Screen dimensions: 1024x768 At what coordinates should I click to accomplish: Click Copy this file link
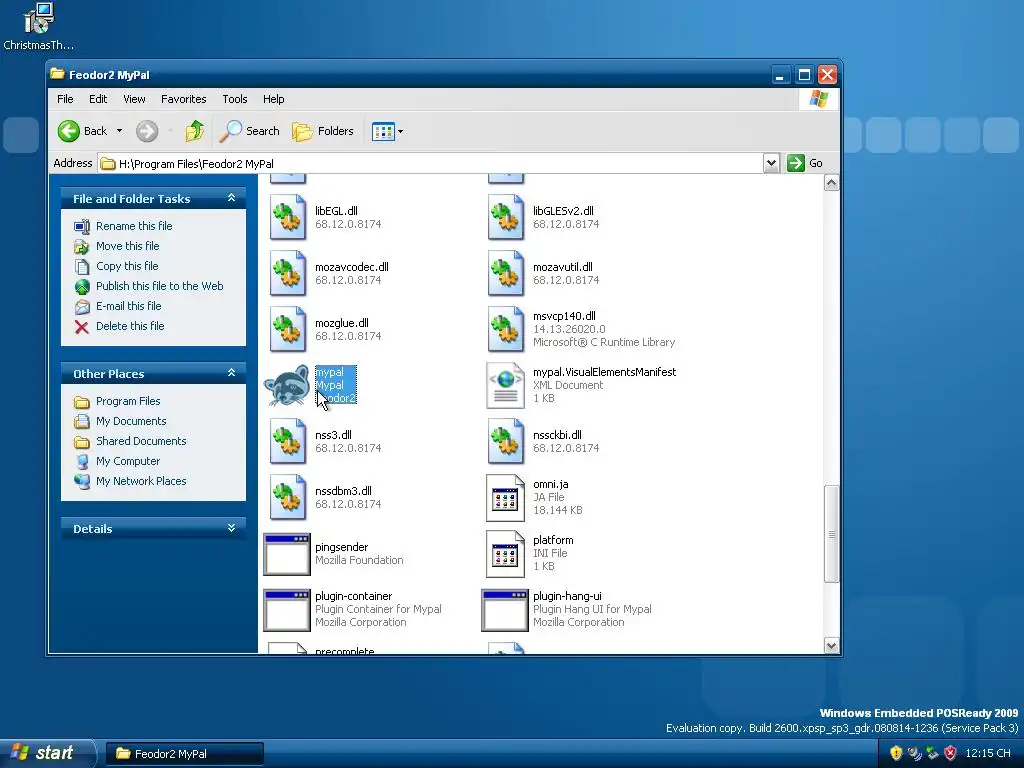tap(127, 266)
